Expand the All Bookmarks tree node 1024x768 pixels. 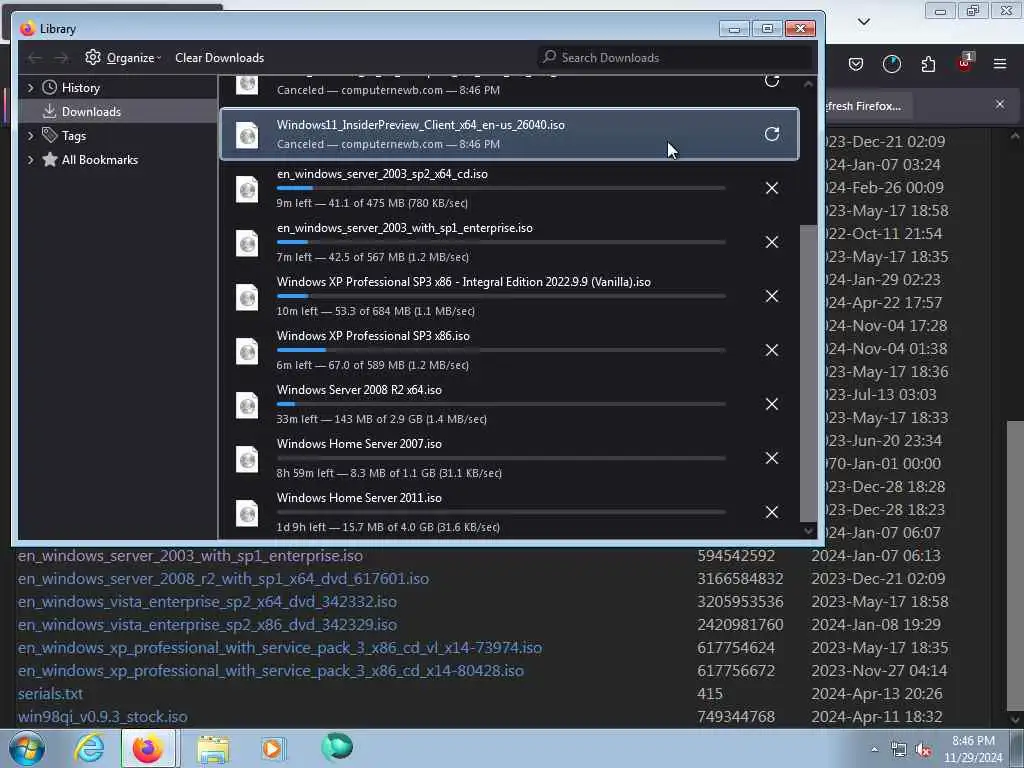click(30, 160)
